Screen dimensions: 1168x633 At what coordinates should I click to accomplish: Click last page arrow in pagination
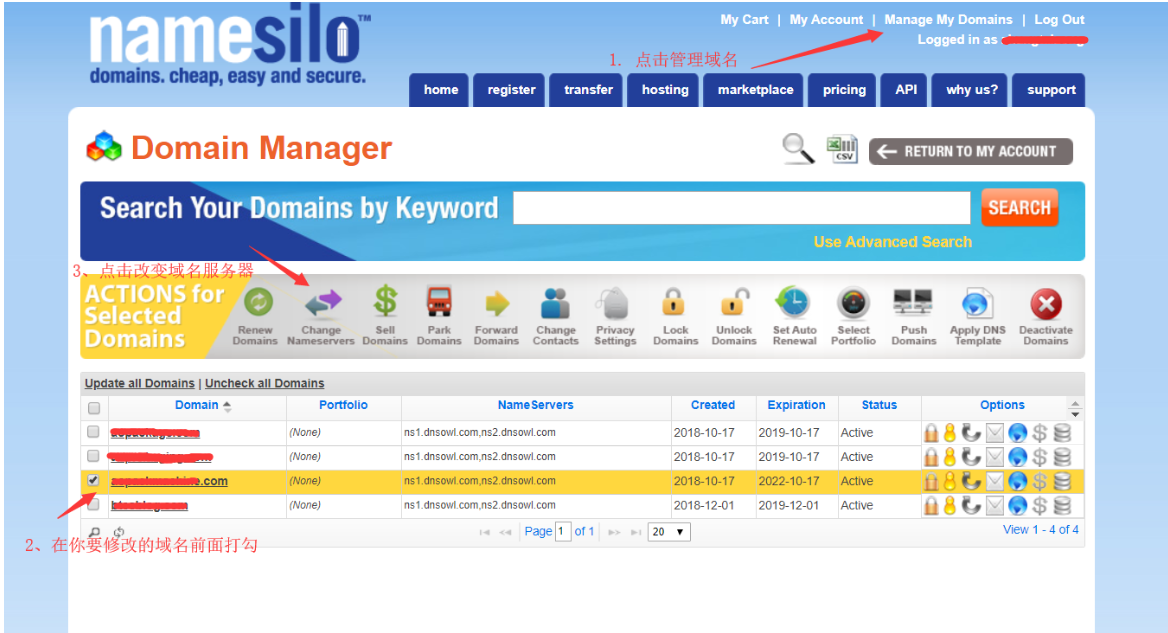(x=635, y=532)
